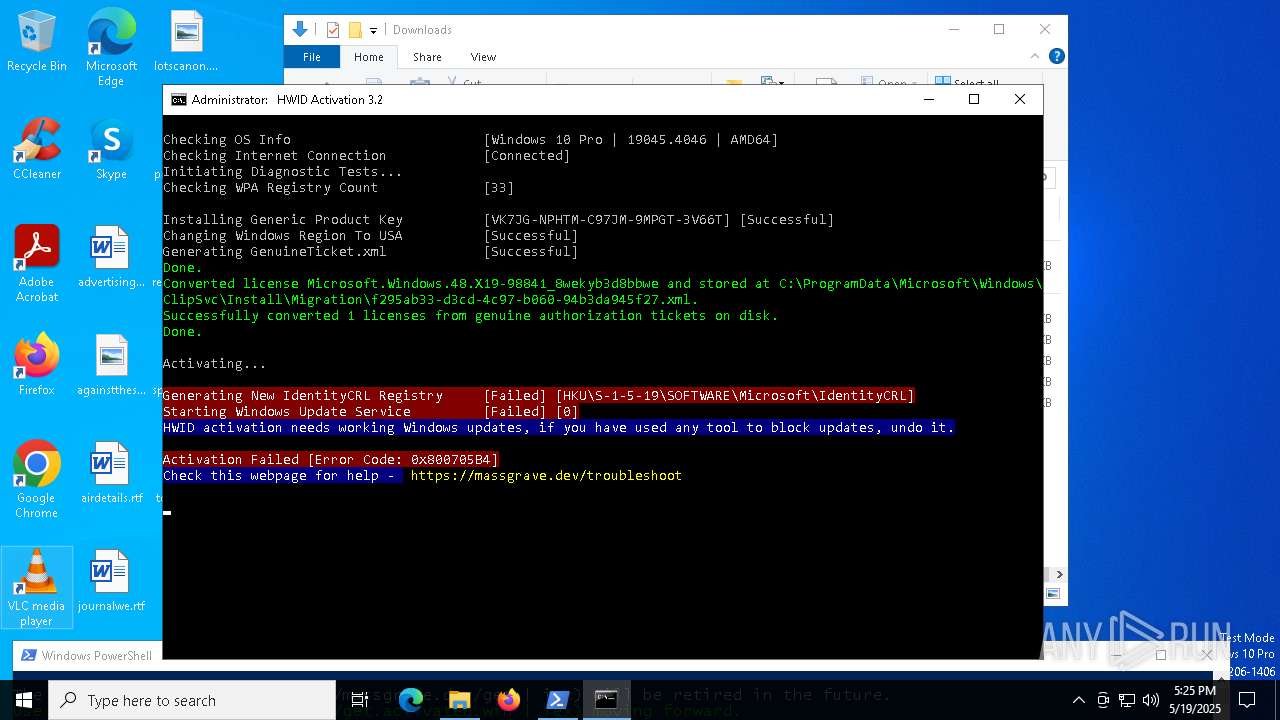Screen dimensions: 1280x720
Task: Click 'Checking OS Info' line in console
Action: click(x=471, y=139)
